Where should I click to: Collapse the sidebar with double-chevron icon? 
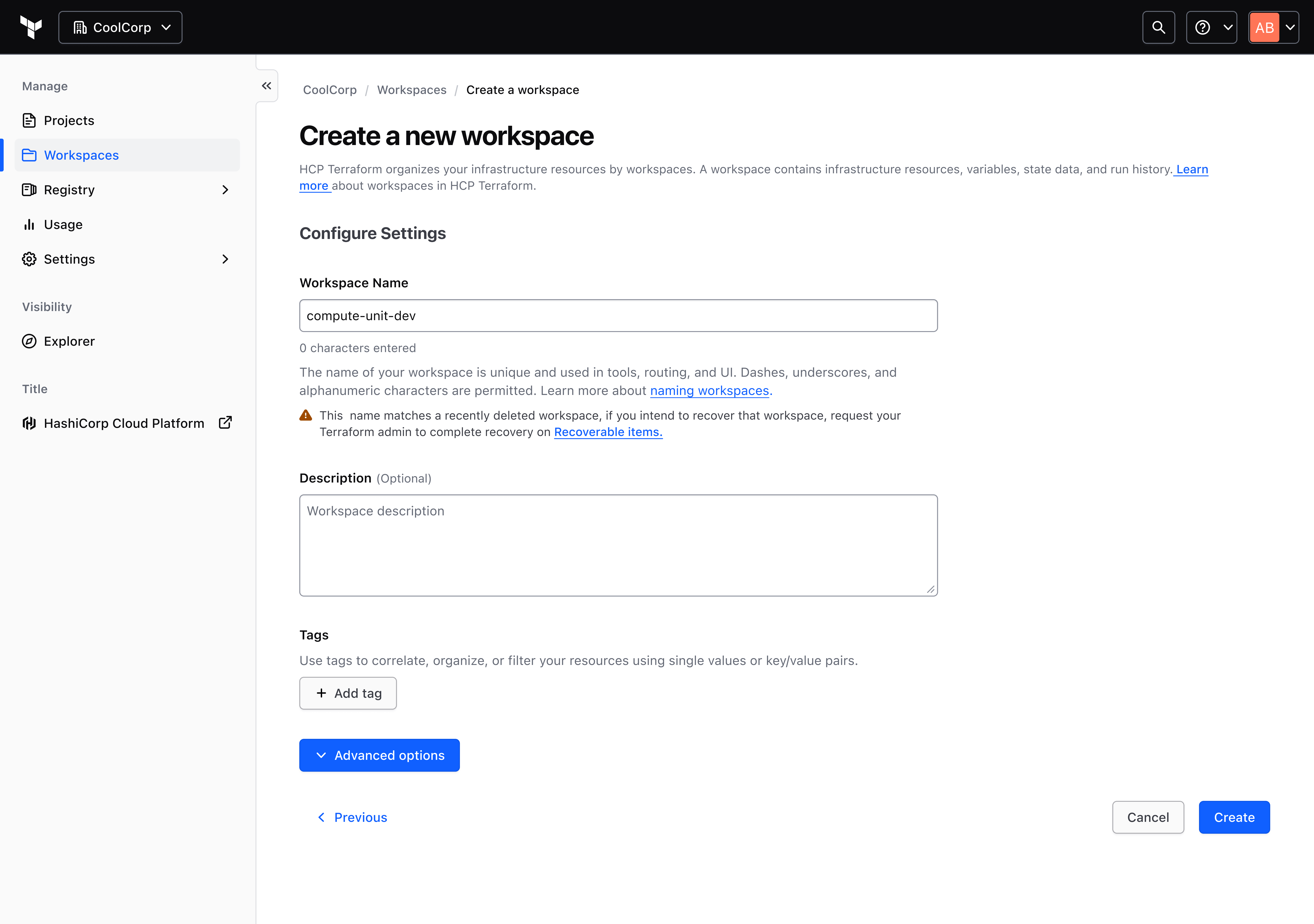(x=267, y=86)
